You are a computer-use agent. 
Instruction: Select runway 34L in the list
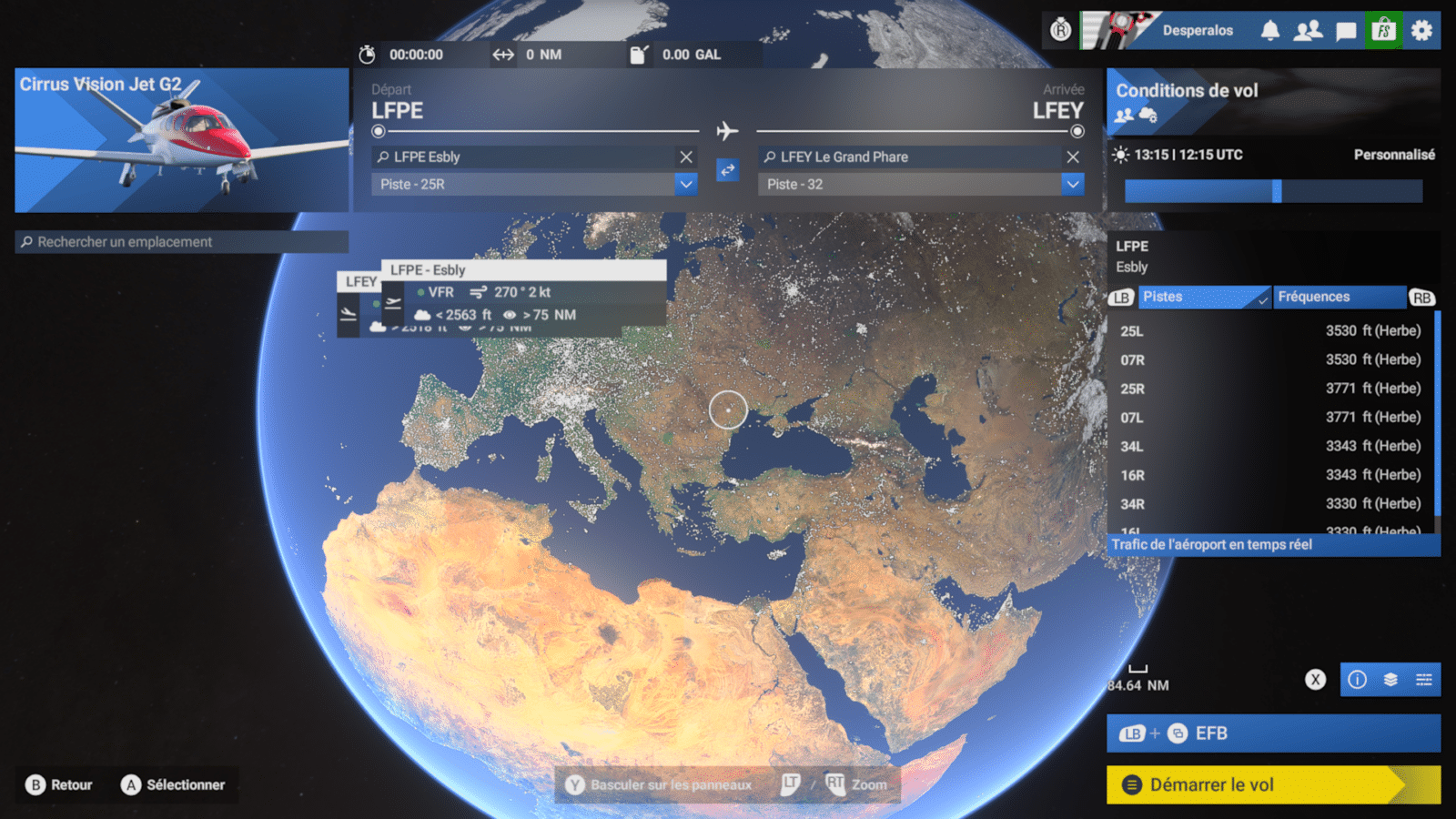coord(1270,446)
